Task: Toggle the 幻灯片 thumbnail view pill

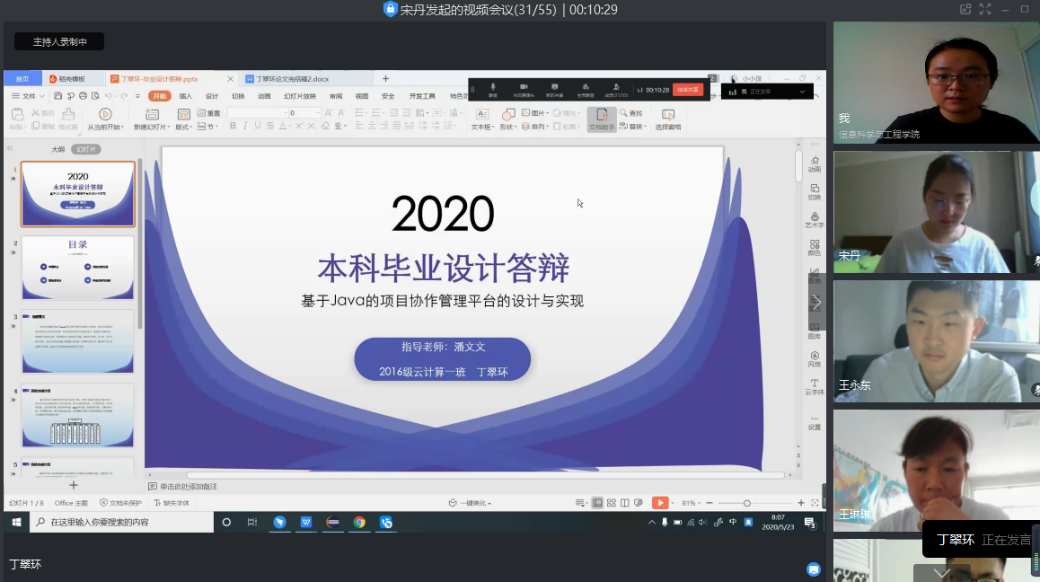Action: pos(87,149)
